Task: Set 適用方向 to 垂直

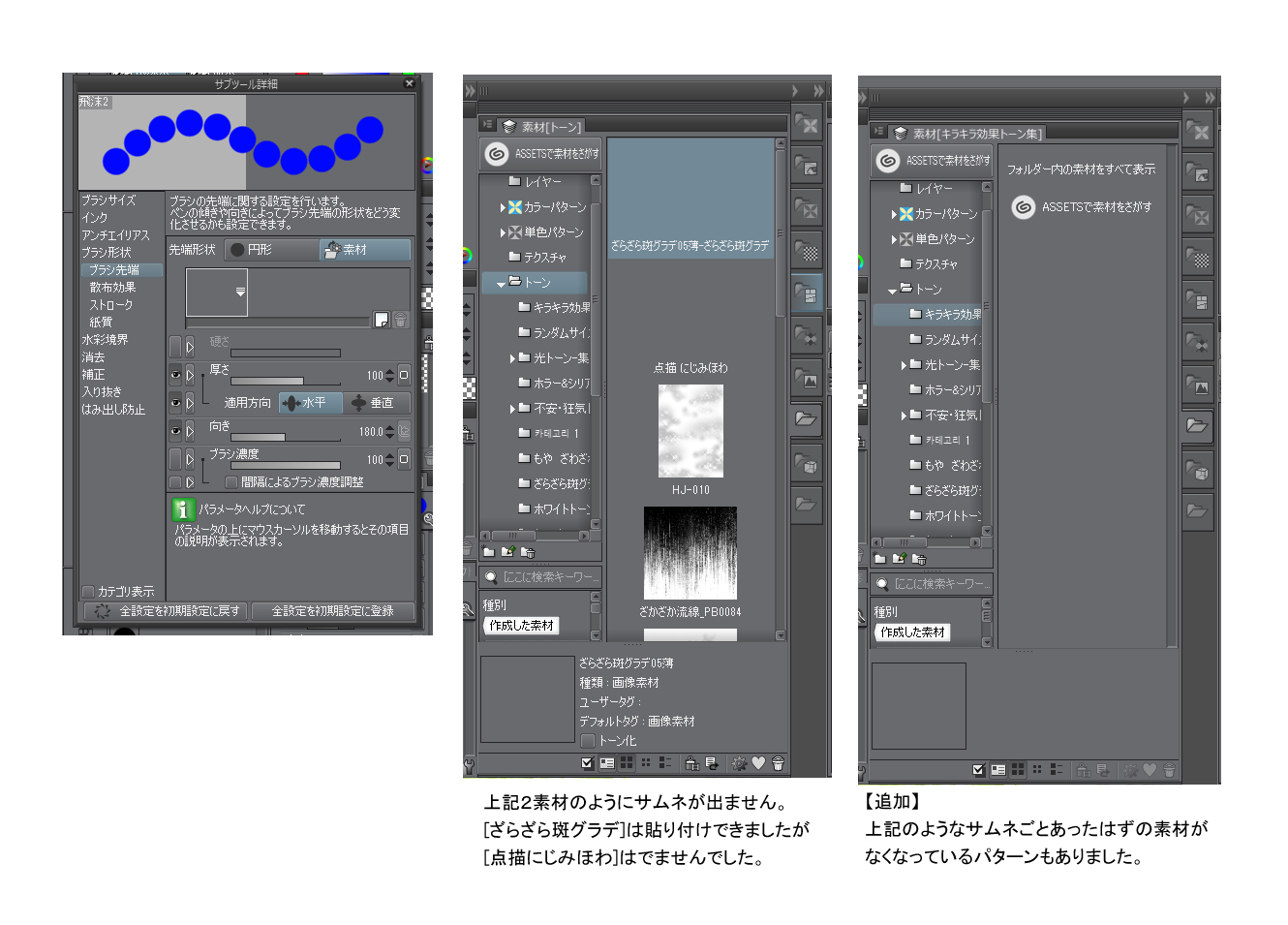Action: click(x=377, y=403)
